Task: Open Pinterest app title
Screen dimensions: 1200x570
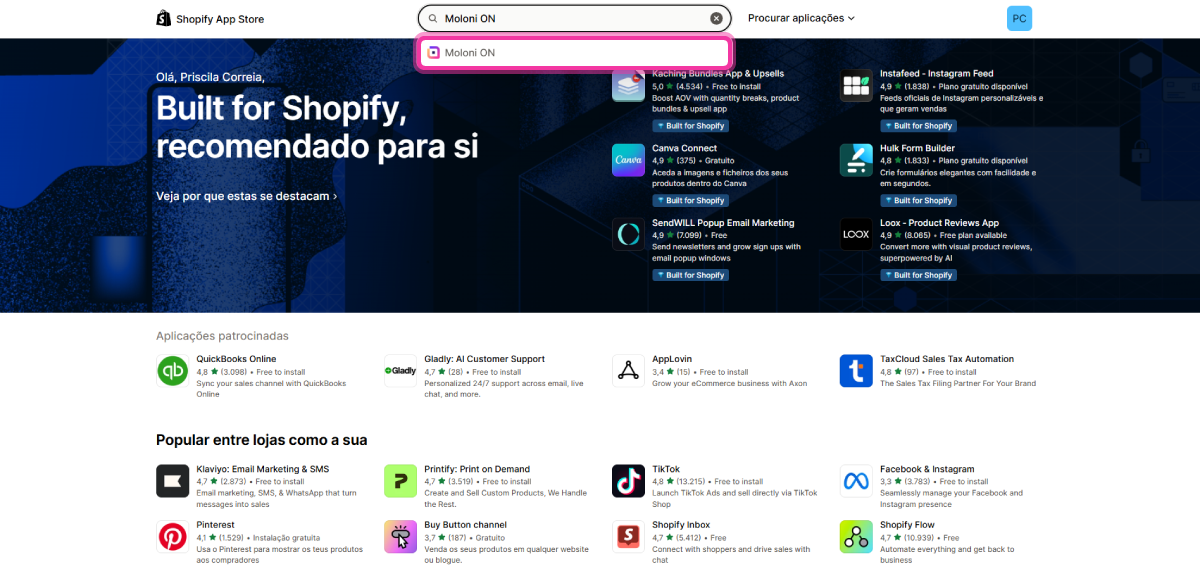Action: point(215,525)
